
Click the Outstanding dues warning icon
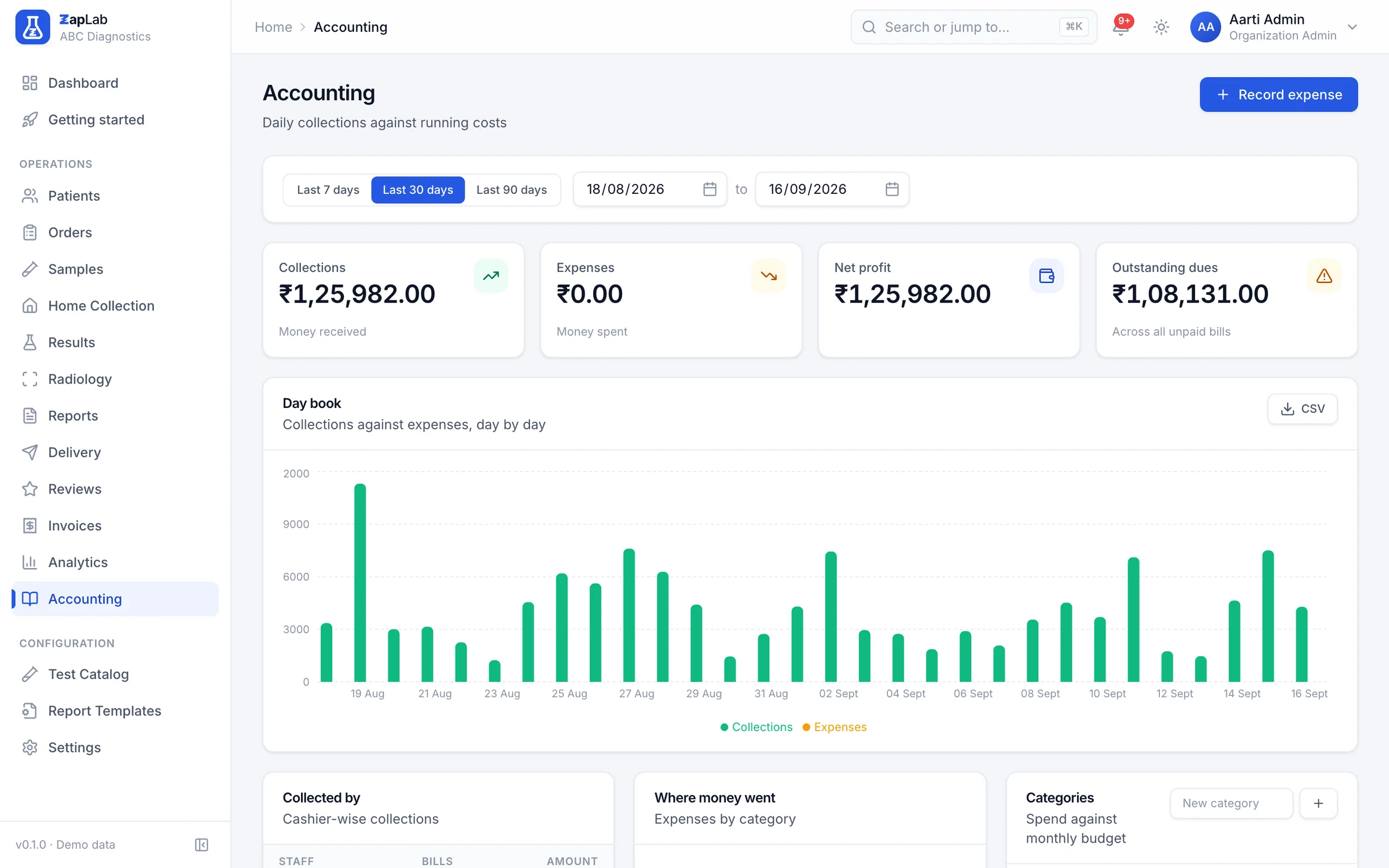1324,276
